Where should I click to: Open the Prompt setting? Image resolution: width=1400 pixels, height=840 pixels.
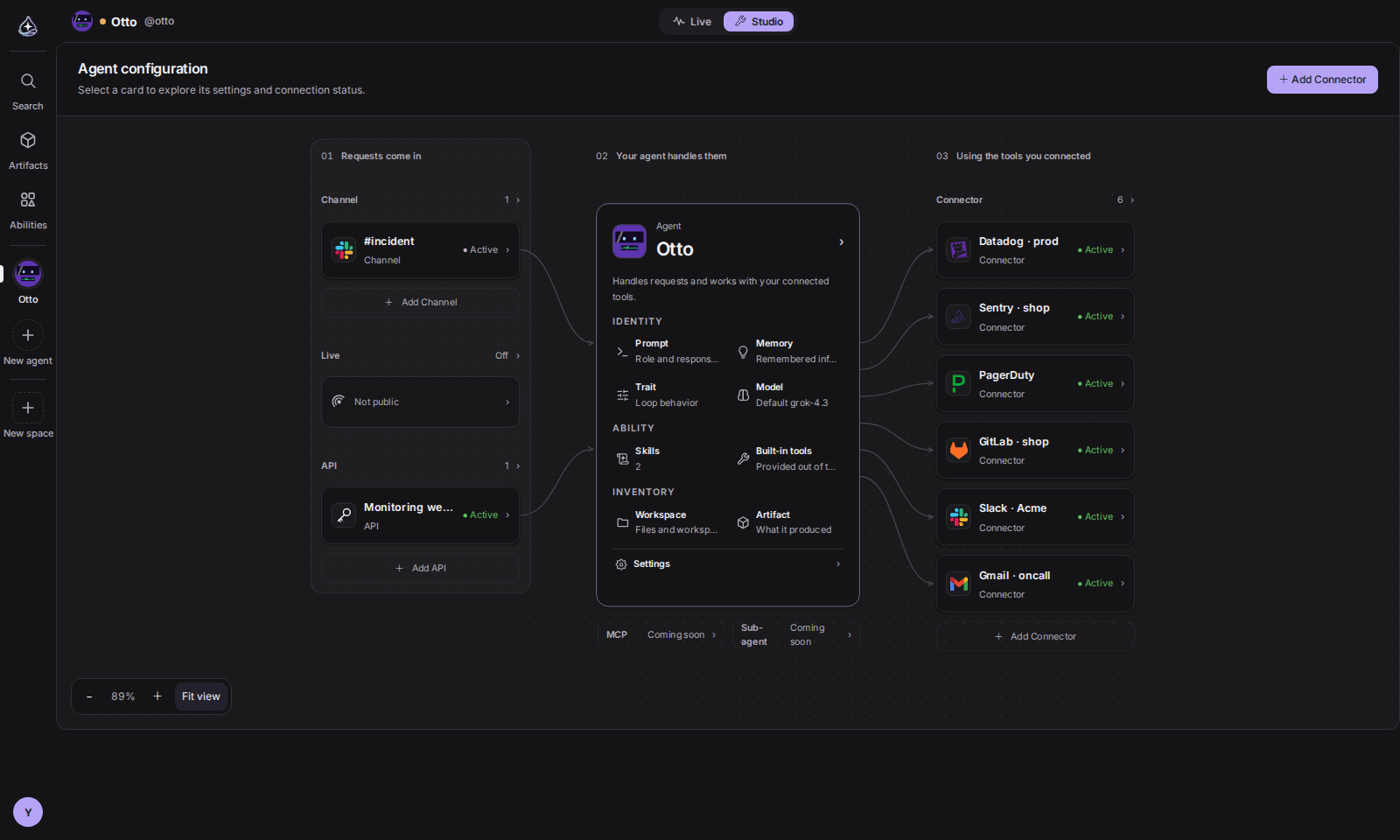[668, 351]
